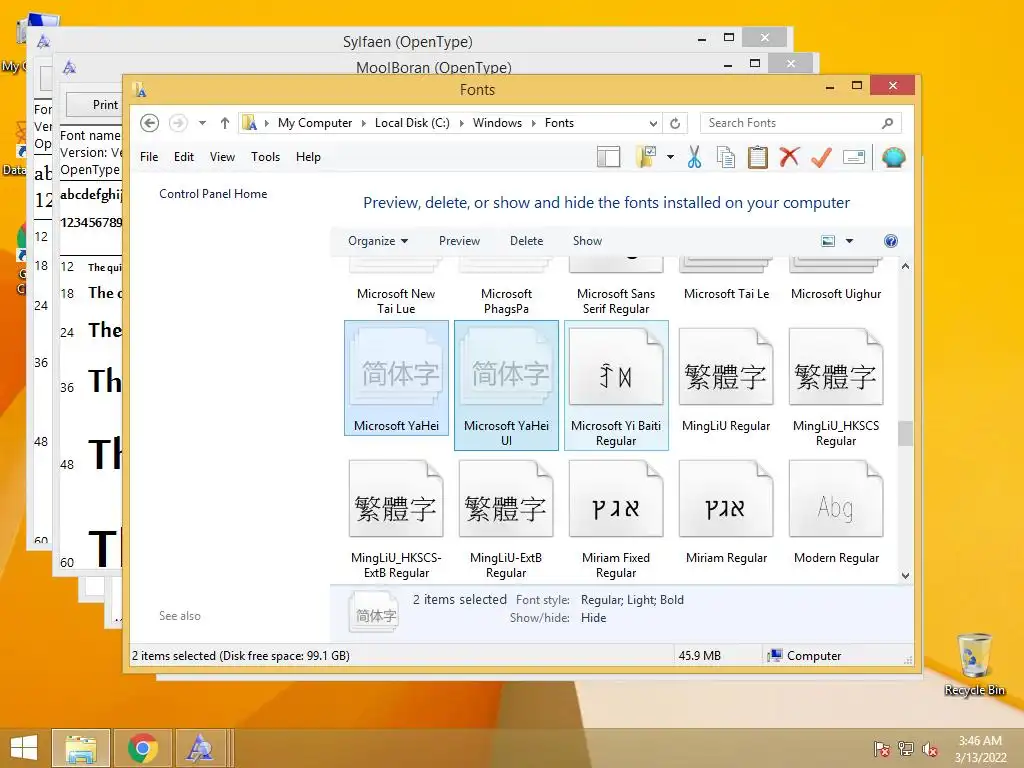Click My Computer in address path
This screenshot has width=1024, height=768.
315,123
